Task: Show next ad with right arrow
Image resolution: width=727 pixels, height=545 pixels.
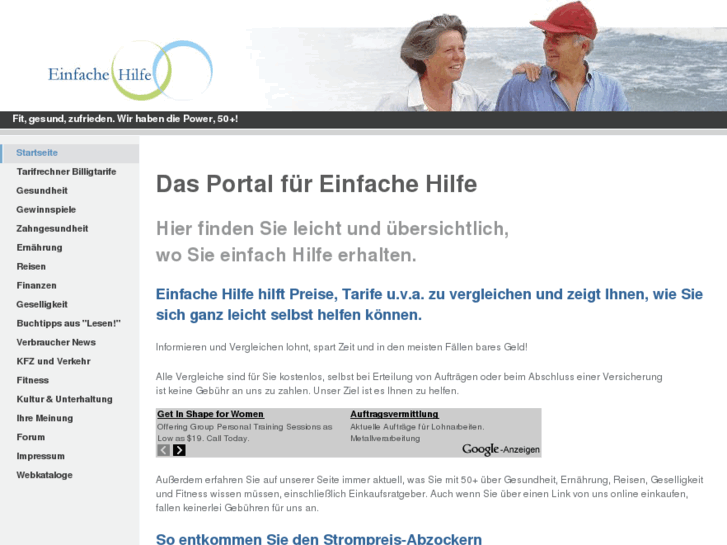Action: [x=179, y=450]
